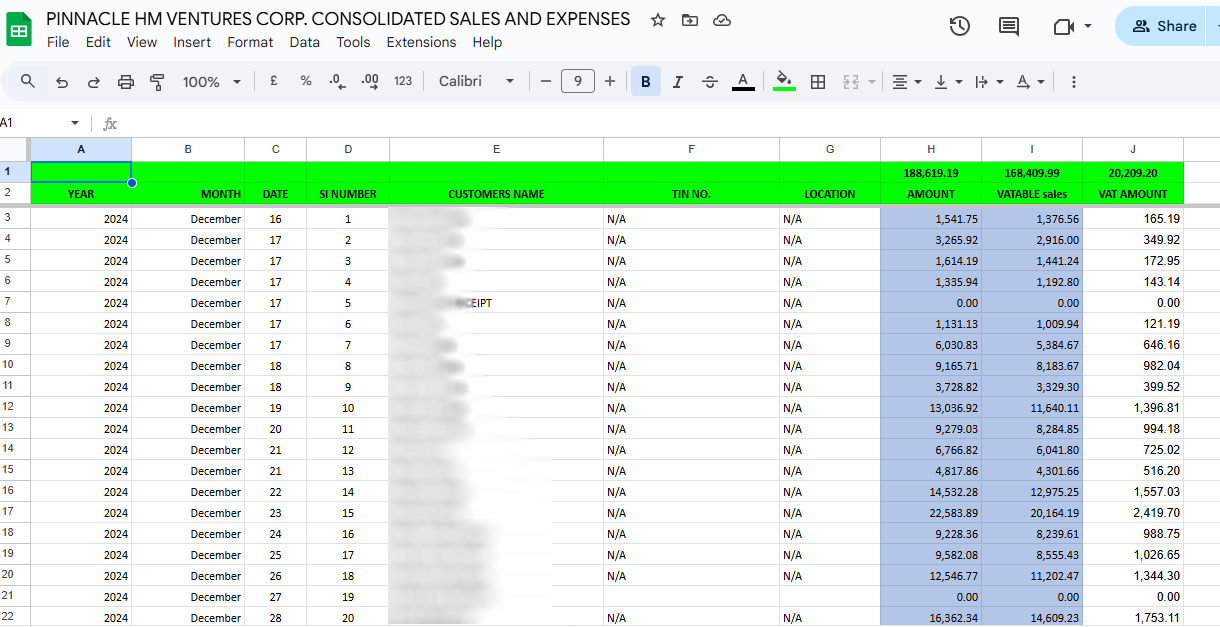Format as percent
The height and width of the screenshot is (627, 1220).
pyautogui.click(x=306, y=82)
